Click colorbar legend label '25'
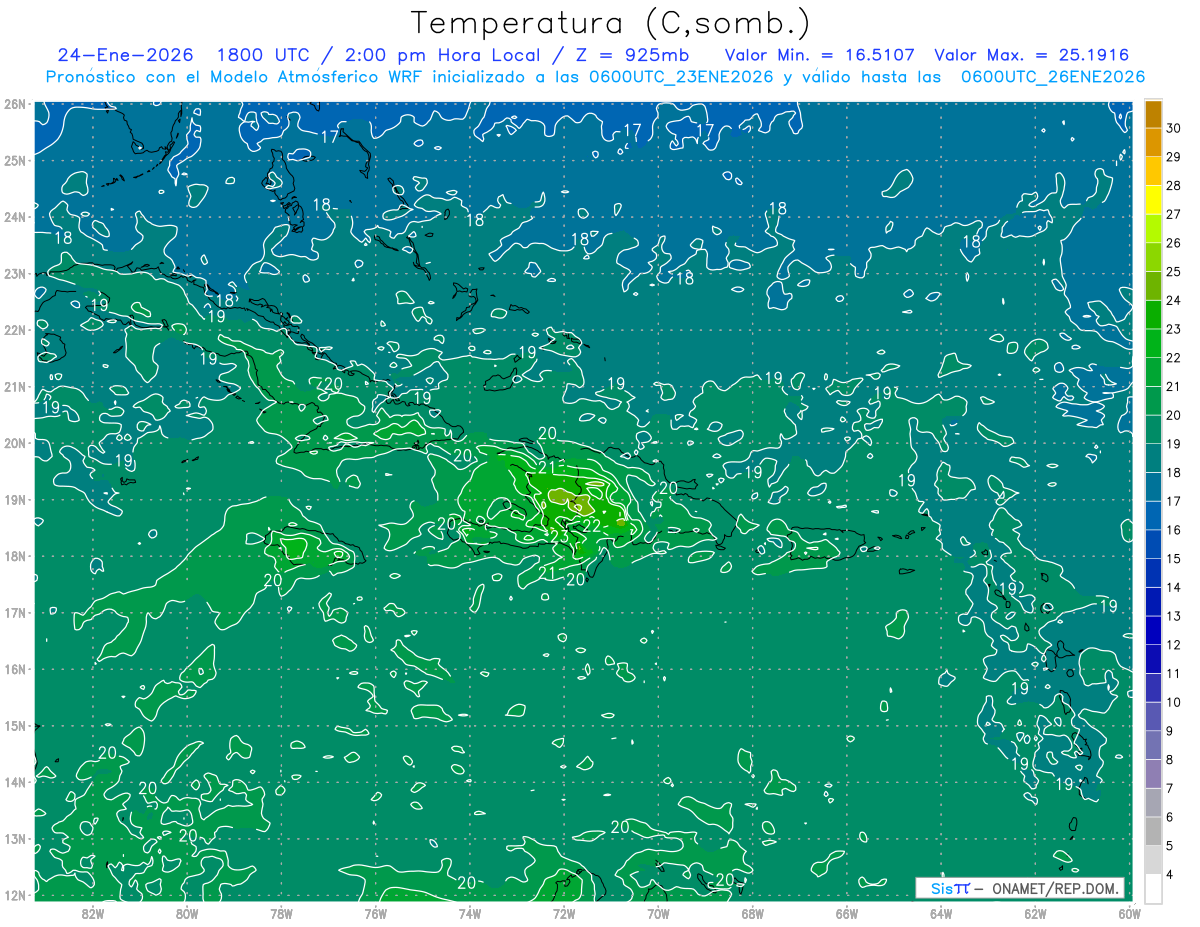This screenshot has width=1200, height=927. [x=1174, y=272]
